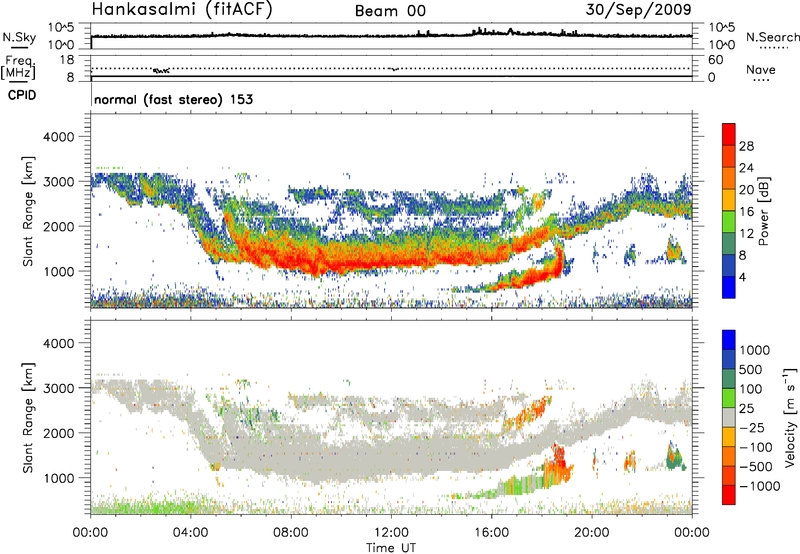The height and width of the screenshot is (554, 800).
Task: Click the "2000" tick of Velocity panel
Action: click(x=58, y=433)
